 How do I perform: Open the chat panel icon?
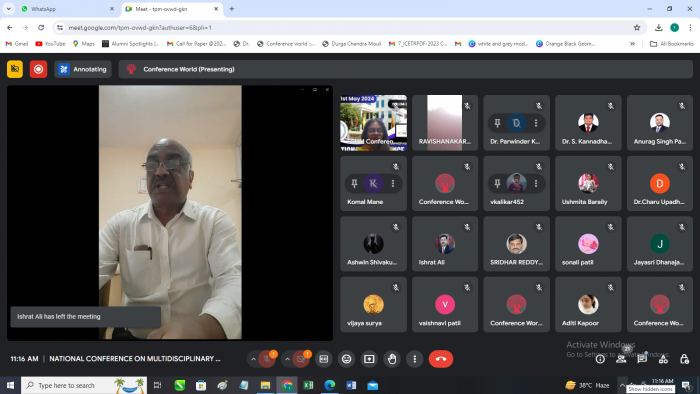tap(642, 359)
